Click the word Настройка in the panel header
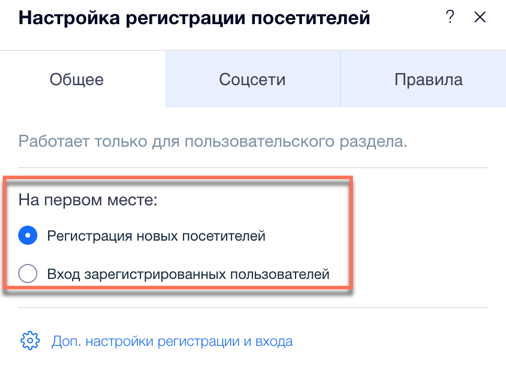 (x=69, y=18)
